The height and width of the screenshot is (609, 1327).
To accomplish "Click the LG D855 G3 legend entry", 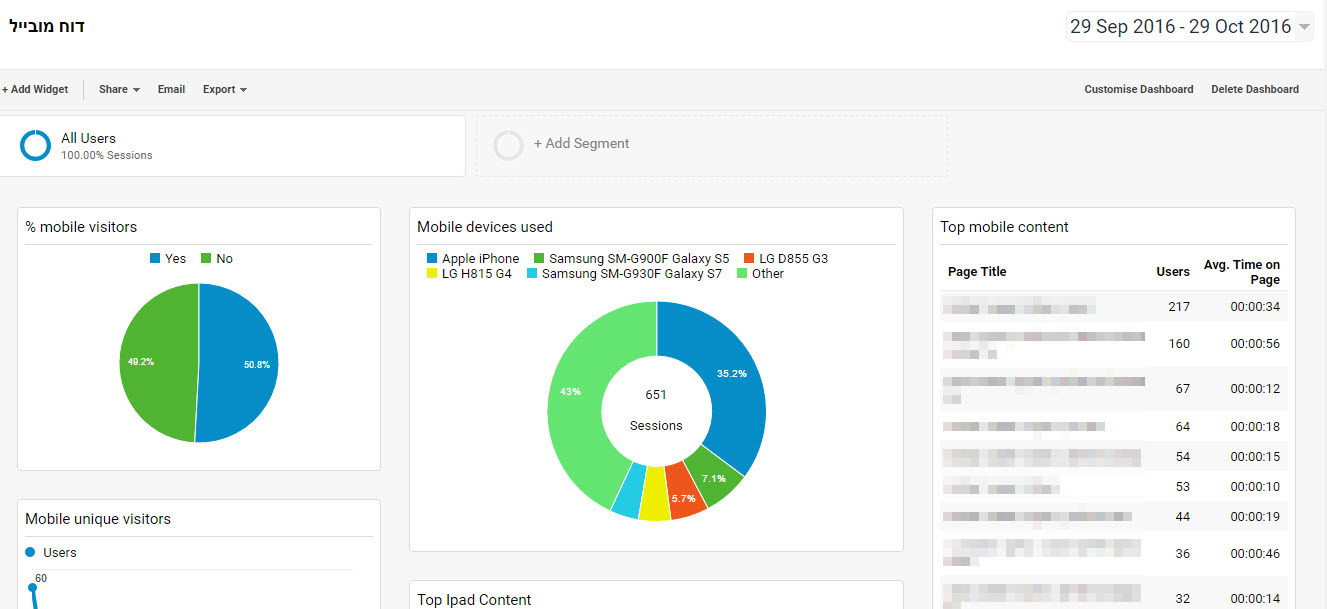I will coord(786,258).
